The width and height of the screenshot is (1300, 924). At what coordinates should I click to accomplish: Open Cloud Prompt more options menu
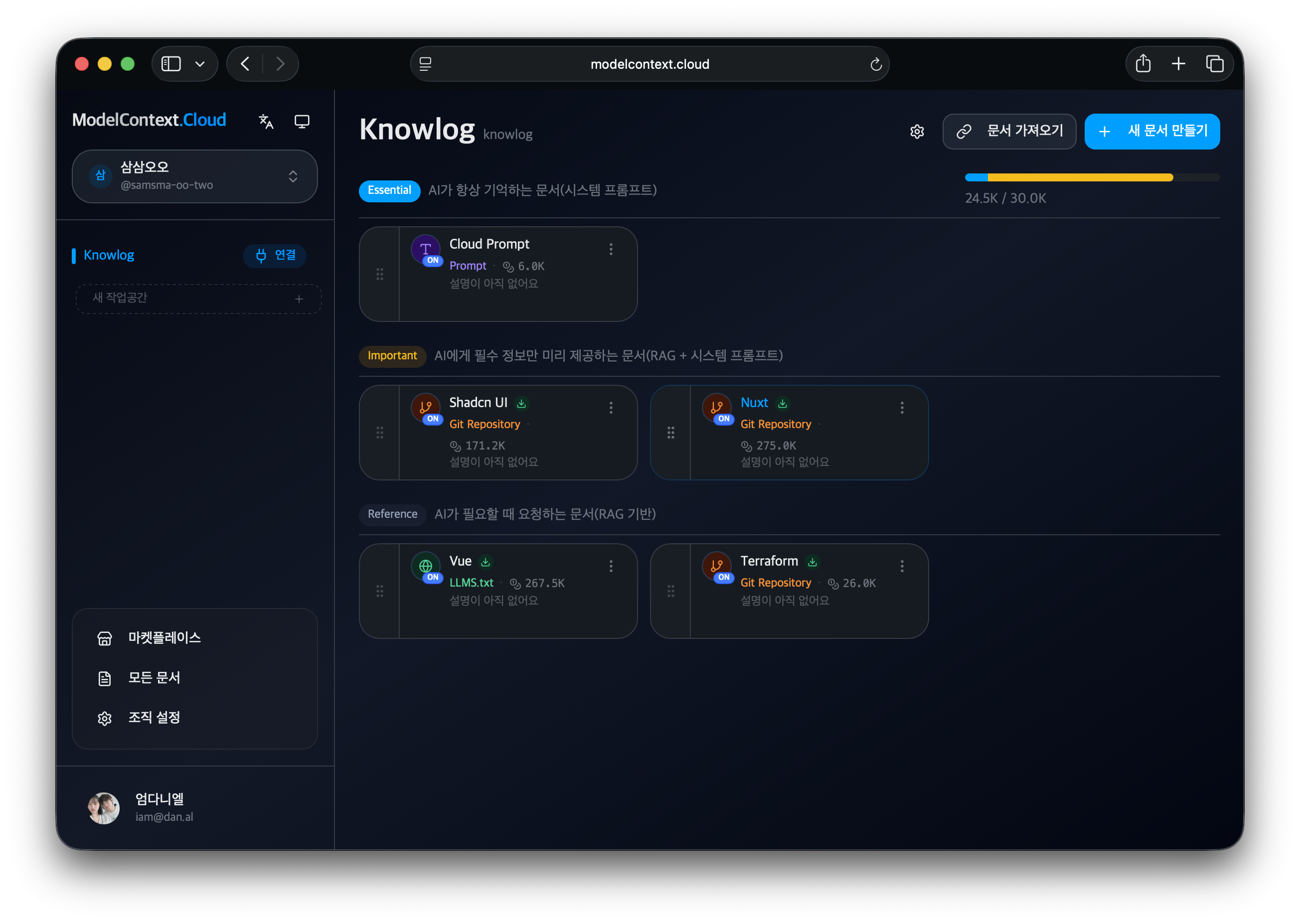coord(611,249)
